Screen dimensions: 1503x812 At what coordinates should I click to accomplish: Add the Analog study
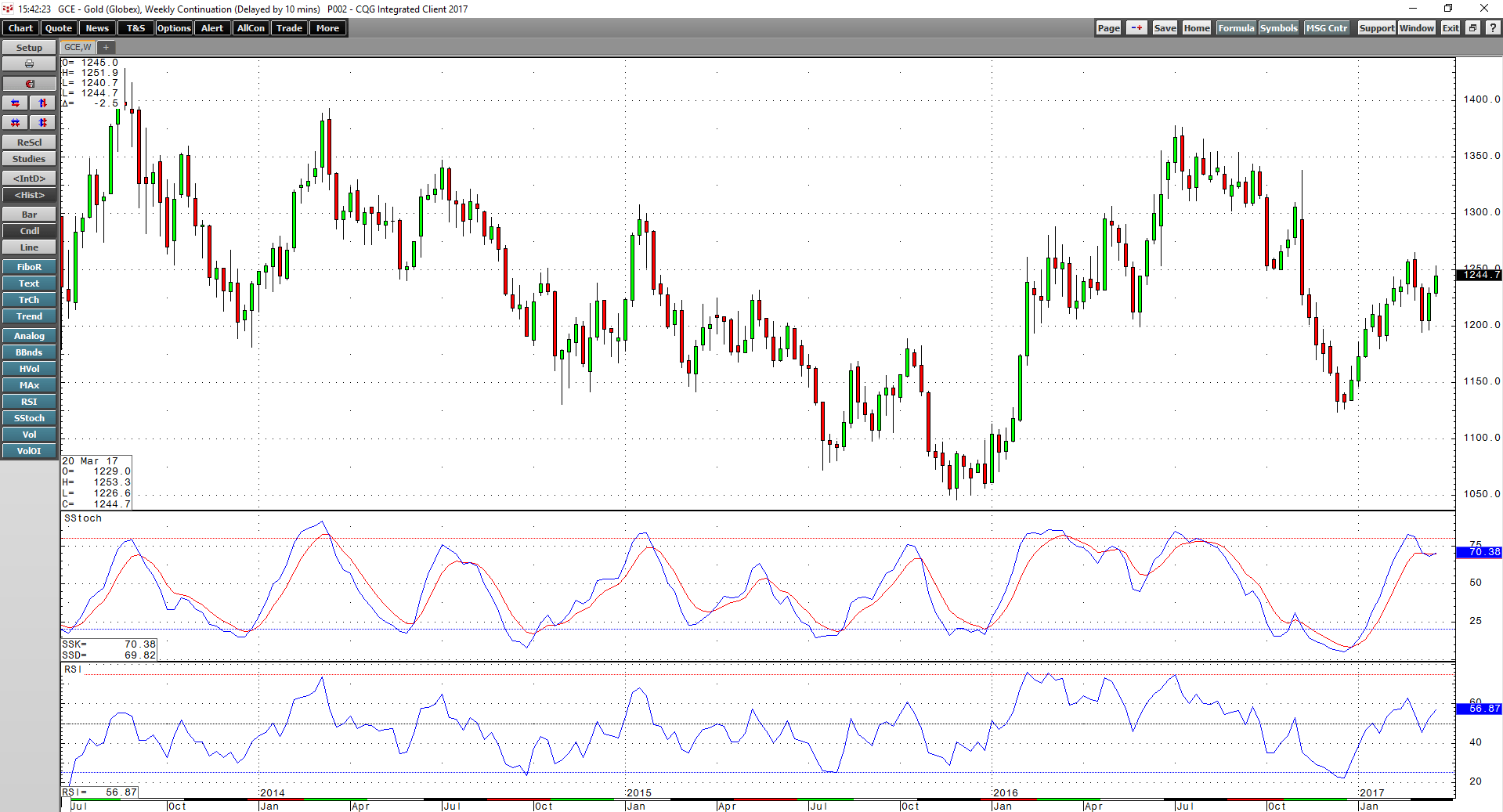coord(29,336)
